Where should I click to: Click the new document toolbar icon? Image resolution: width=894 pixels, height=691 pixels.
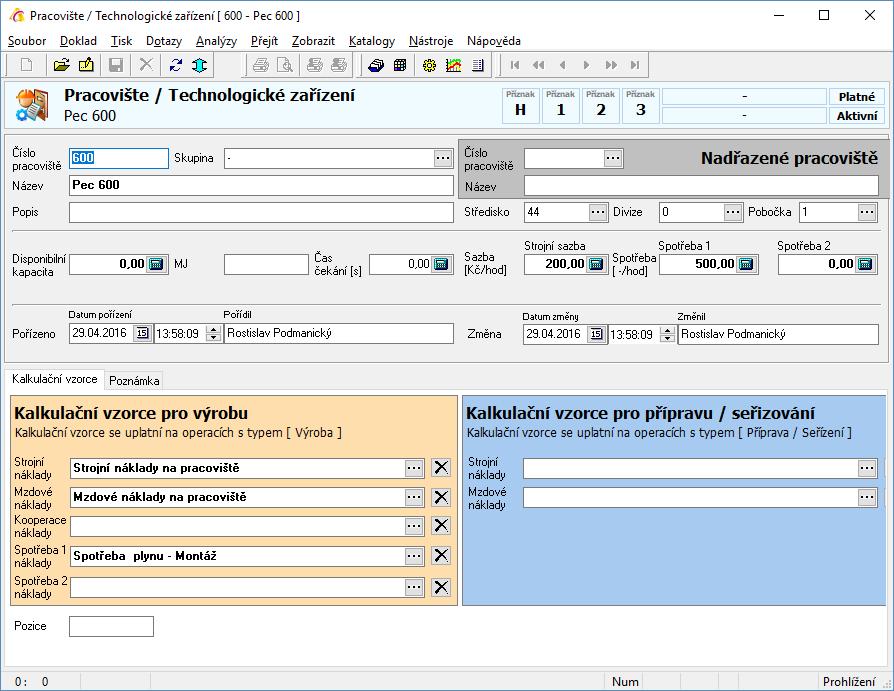click(27, 65)
